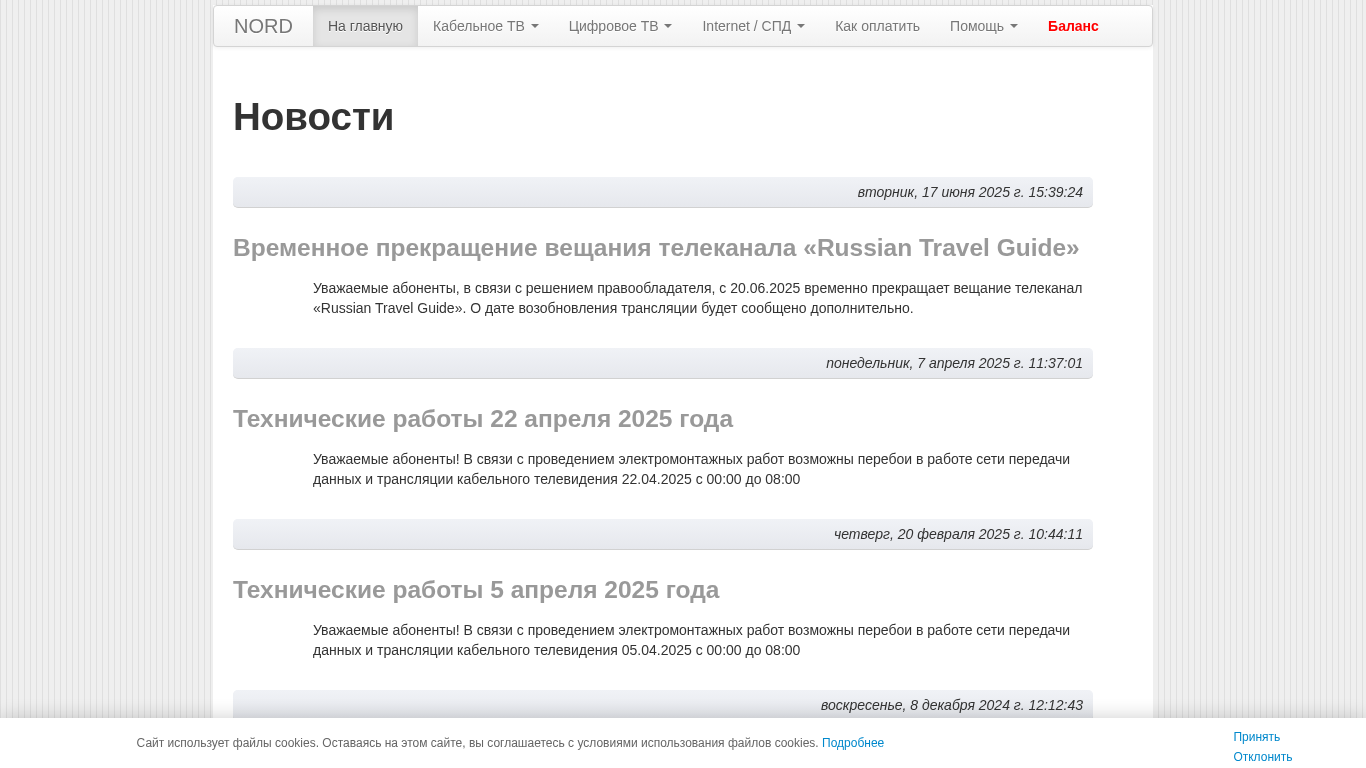Screen dimensions: 1366x768
Task: Expand the Помощь dropdown menu
Action: click(x=984, y=26)
